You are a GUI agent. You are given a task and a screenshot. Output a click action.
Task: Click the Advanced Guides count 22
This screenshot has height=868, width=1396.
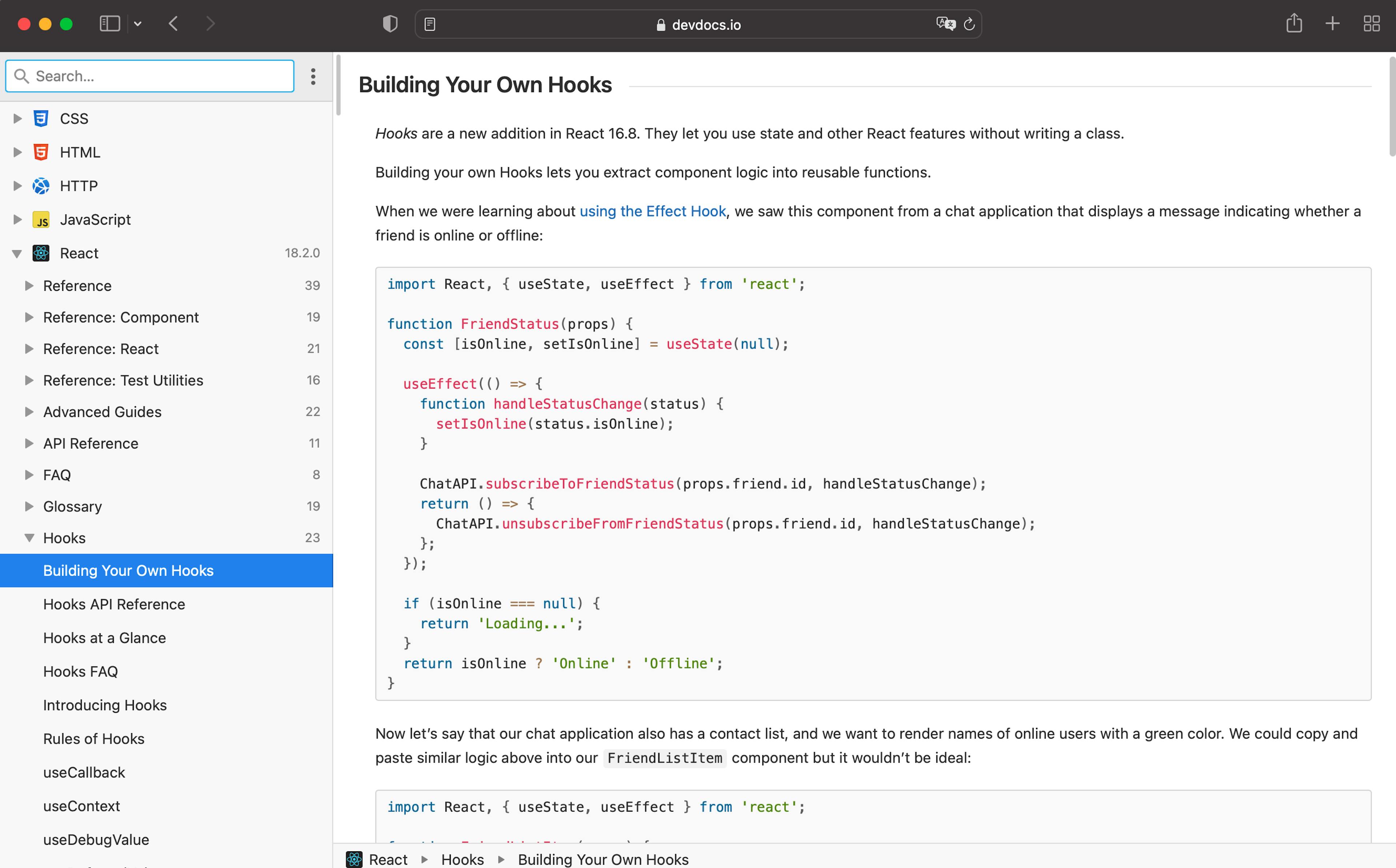(x=313, y=411)
